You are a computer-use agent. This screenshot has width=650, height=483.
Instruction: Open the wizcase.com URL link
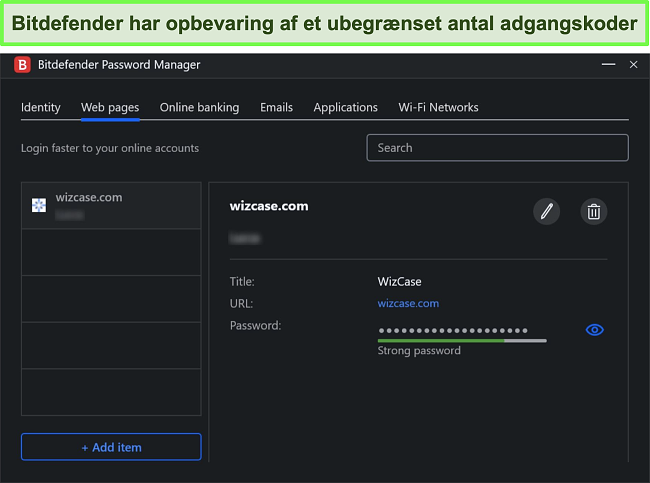pyautogui.click(x=408, y=303)
